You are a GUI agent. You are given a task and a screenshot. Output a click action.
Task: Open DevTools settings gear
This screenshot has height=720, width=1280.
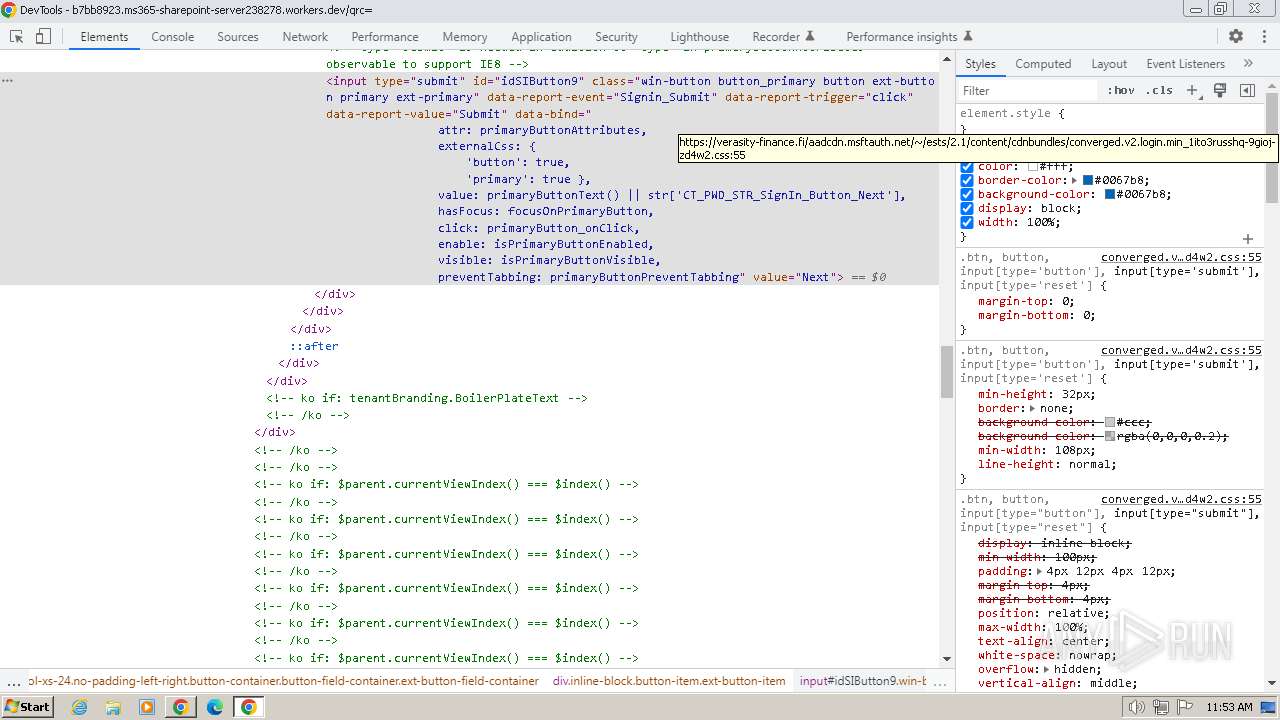point(1236,36)
